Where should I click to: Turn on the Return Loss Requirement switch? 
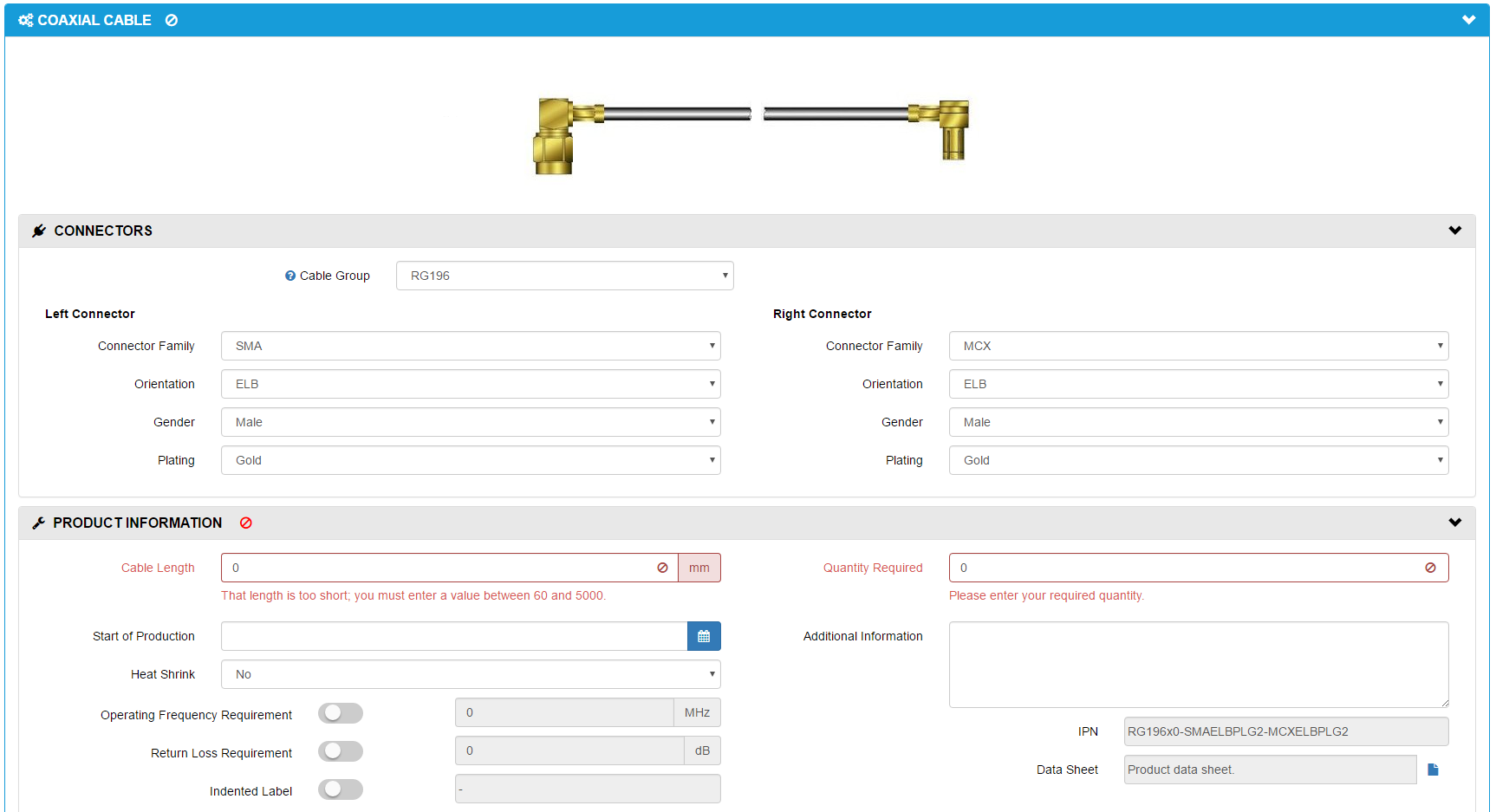(340, 751)
